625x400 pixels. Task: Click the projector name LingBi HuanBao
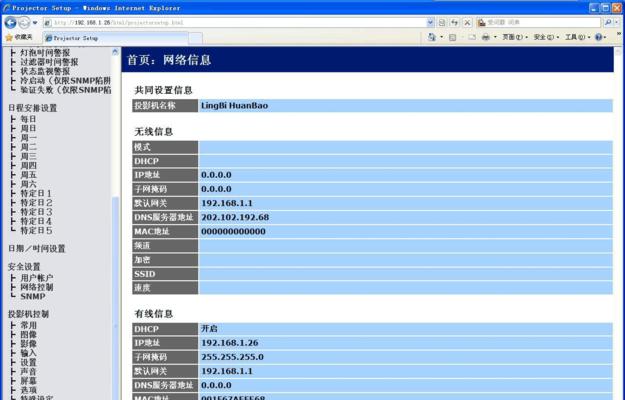(x=234, y=106)
